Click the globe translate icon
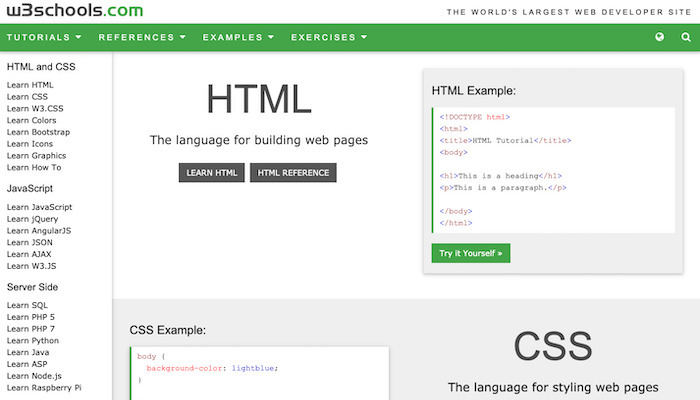Screen dimensions: 700x400 pyautogui.click(x=659, y=37)
